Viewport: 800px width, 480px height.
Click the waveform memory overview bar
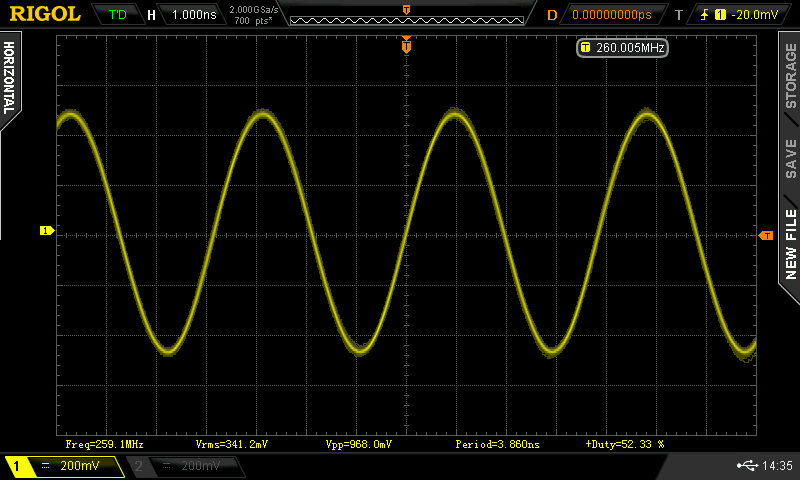click(405, 15)
